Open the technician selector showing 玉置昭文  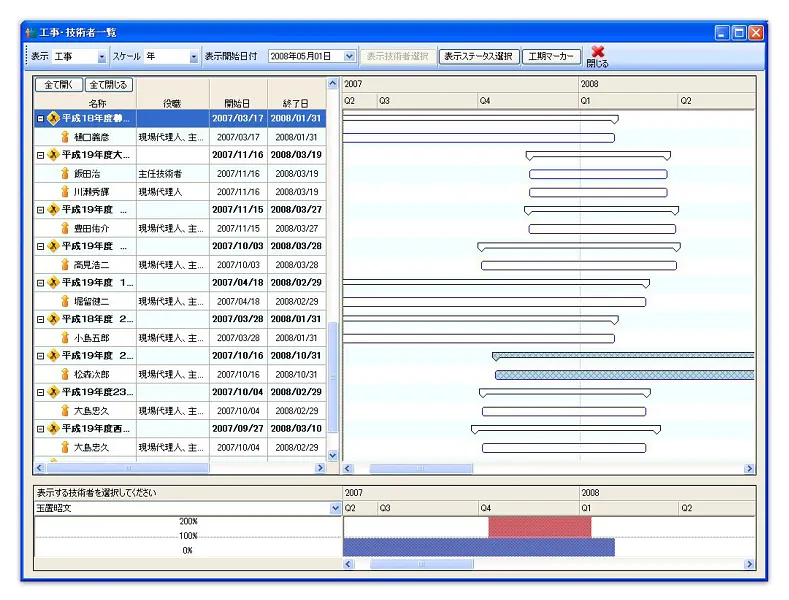click(x=335, y=508)
